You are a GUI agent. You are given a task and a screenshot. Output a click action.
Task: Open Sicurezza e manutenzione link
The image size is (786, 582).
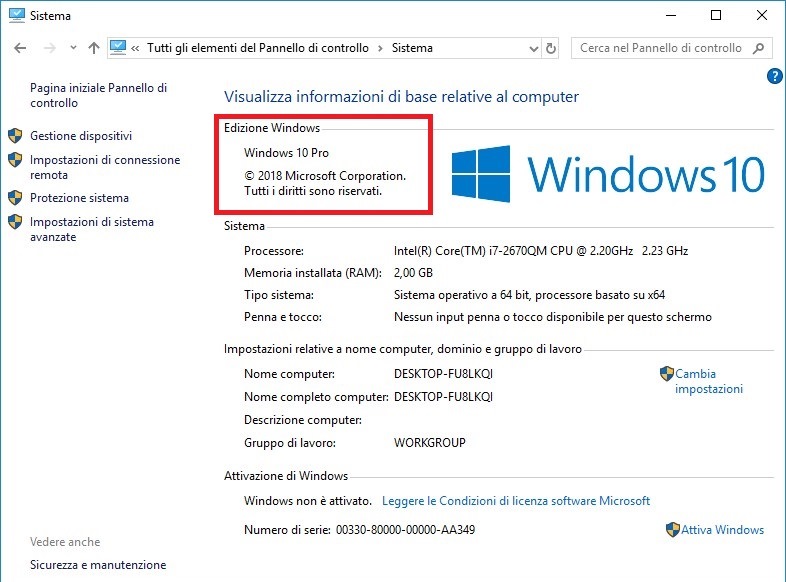[98, 565]
